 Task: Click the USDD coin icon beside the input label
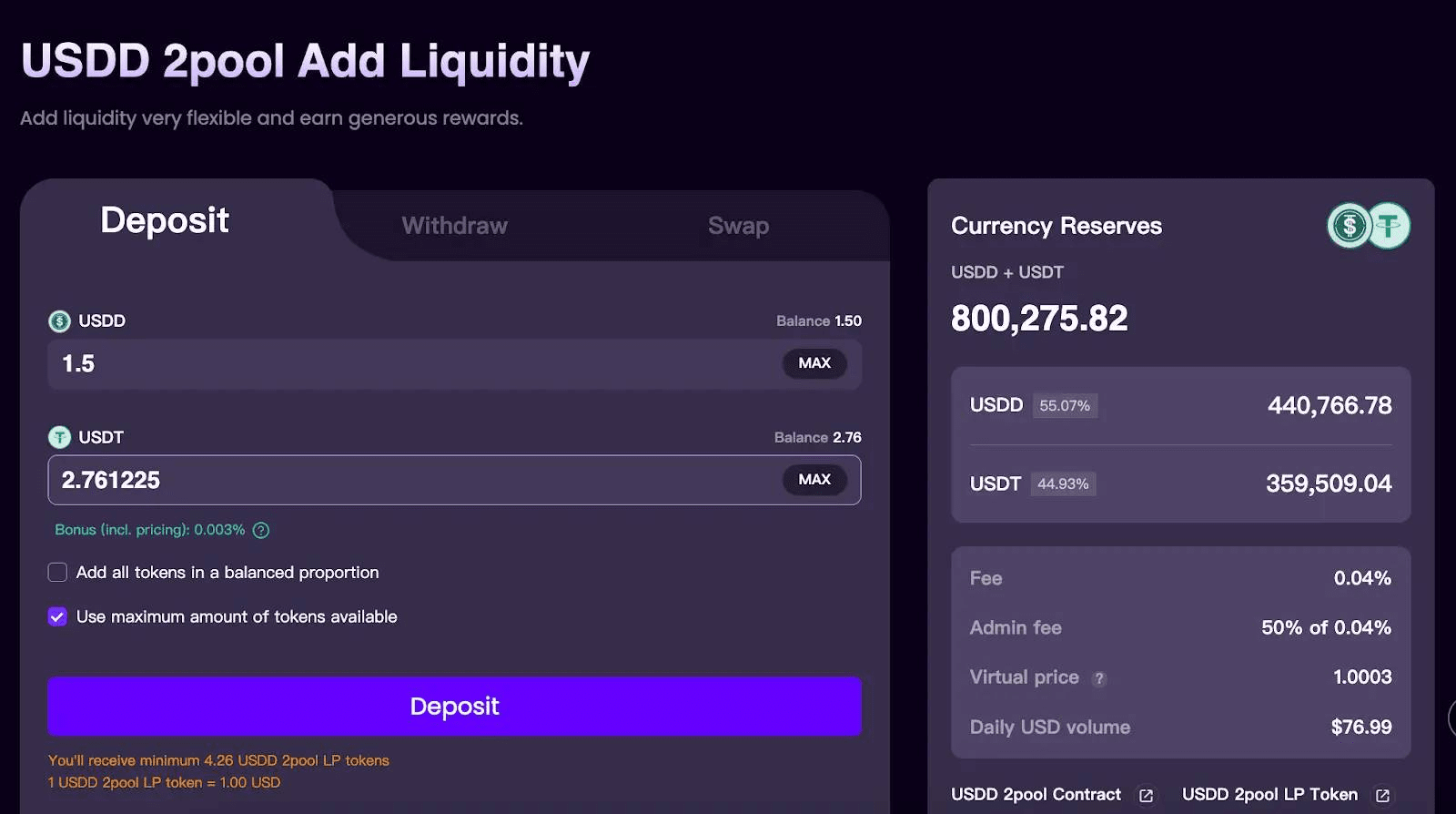point(59,321)
